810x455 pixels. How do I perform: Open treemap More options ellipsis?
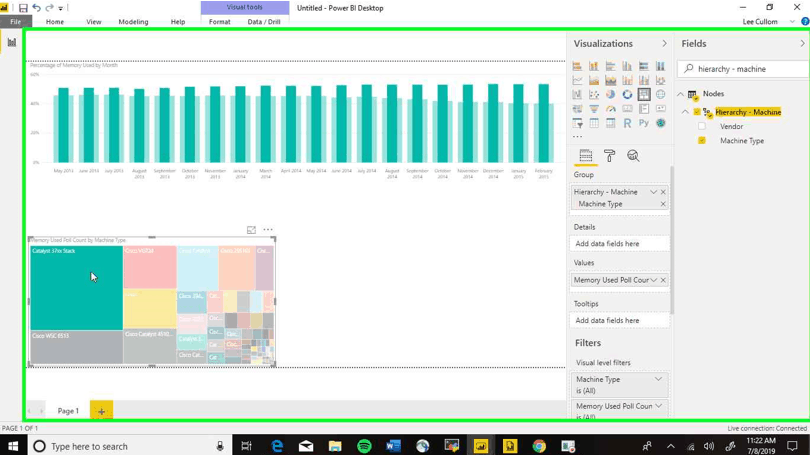[268, 230]
